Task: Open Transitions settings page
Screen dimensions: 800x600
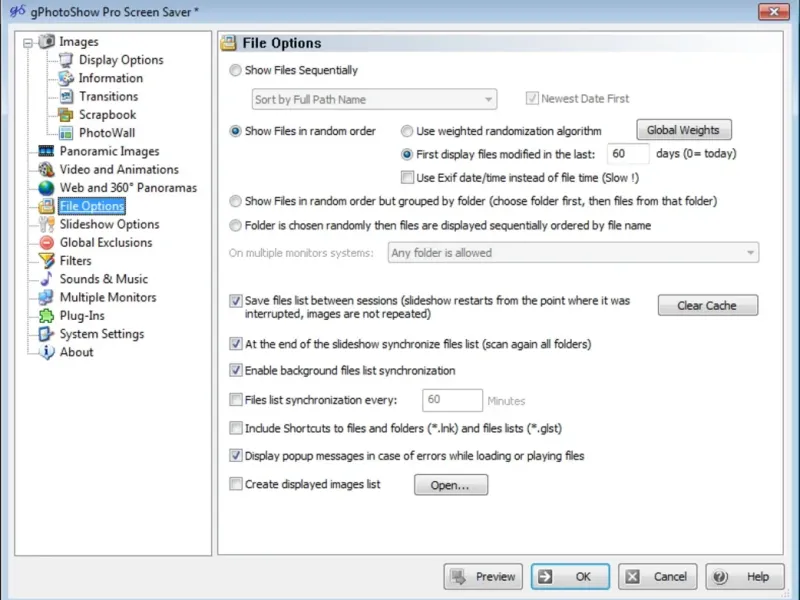Action: pos(108,96)
